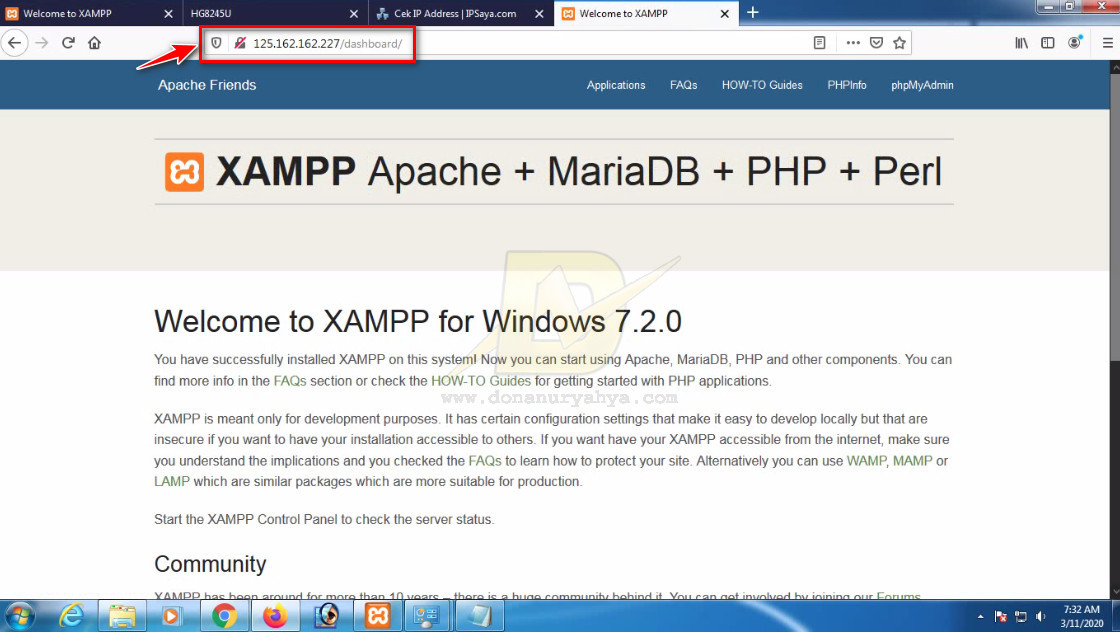The image size is (1120, 632).
Task: Show hidden tray icons arrow
Action: pyautogui.click(x=980, y=616)
